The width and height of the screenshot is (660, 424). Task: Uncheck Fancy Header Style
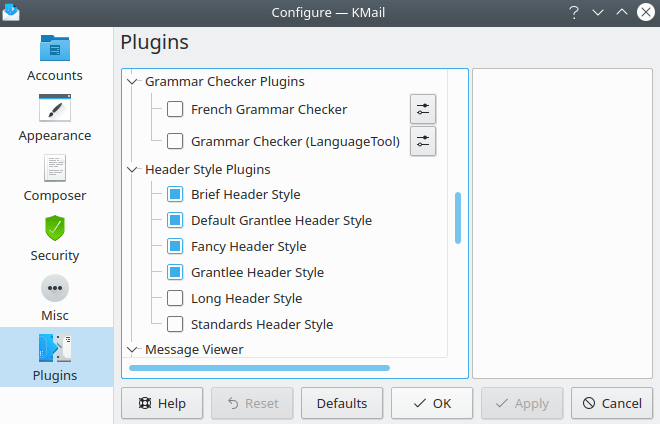pos(175,246)
